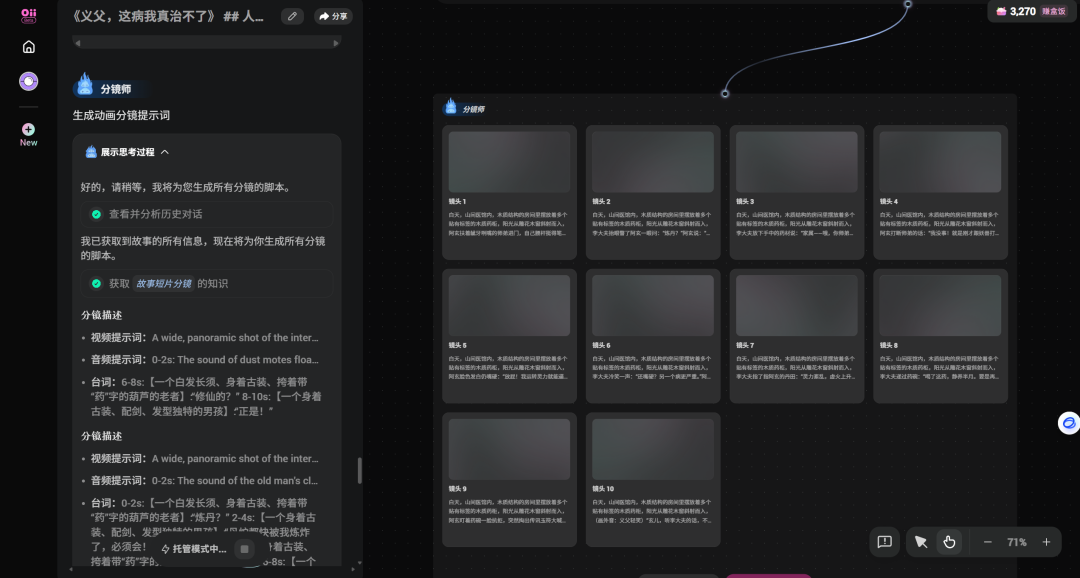Click the 故事短片分镜 knowledge tag
Image resolution: width=1080 pixels, height=578 pixels.
point(163,283)
